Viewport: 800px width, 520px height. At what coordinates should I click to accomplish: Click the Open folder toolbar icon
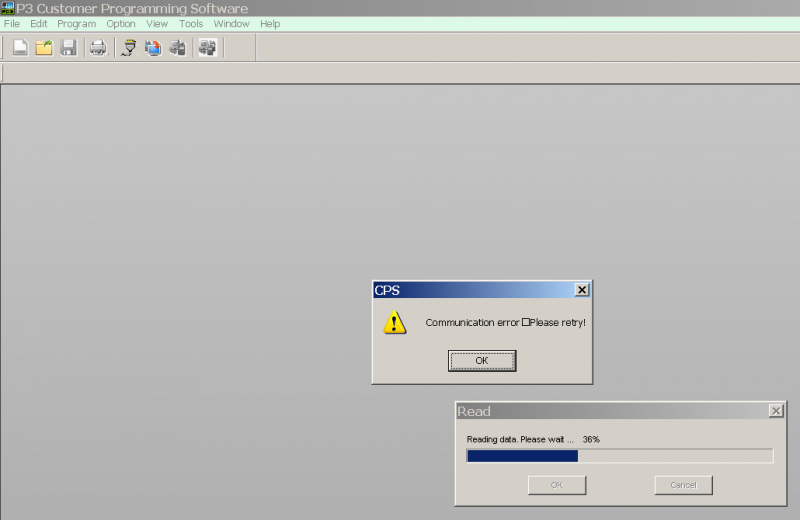[44, 47]
